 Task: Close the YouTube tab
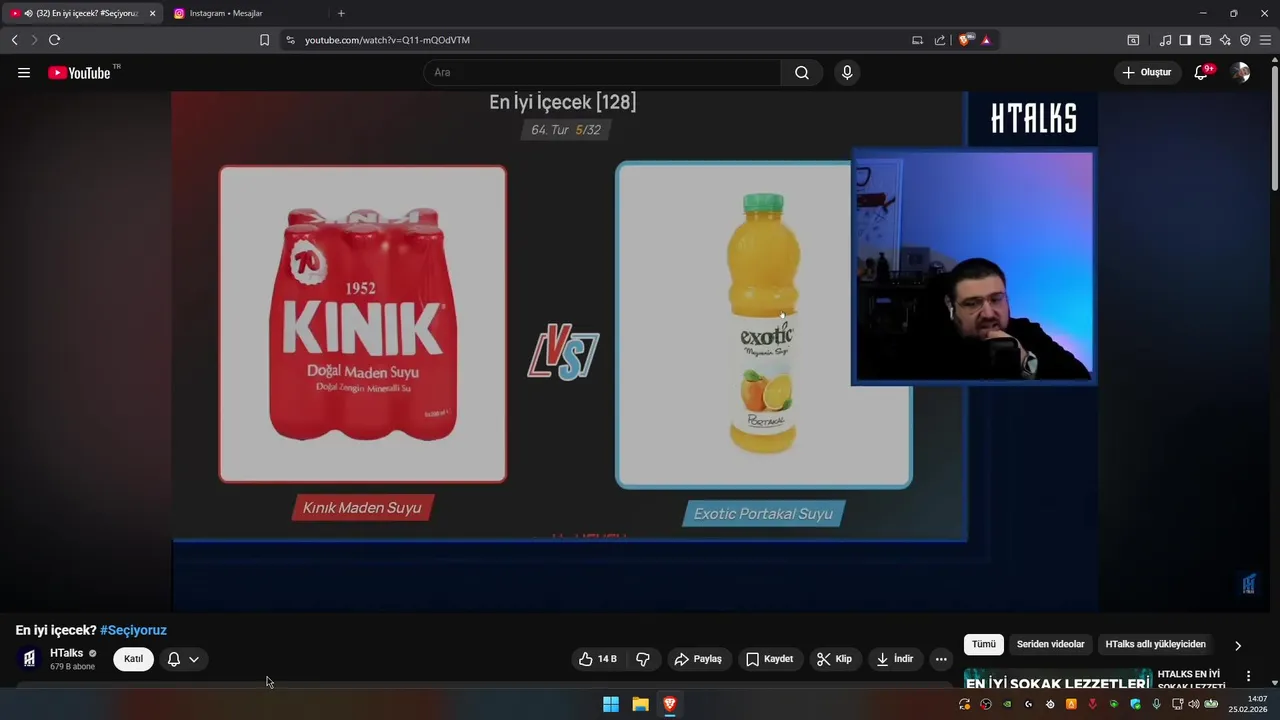click(152, 13)
